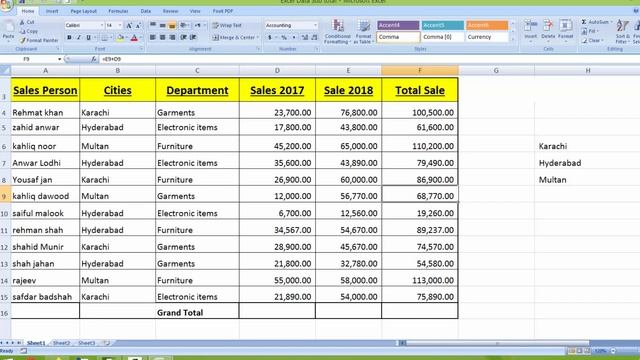Apply Comma Style number format icon
640x360 pixels.
pyautogui.click(x=294, y=37)
